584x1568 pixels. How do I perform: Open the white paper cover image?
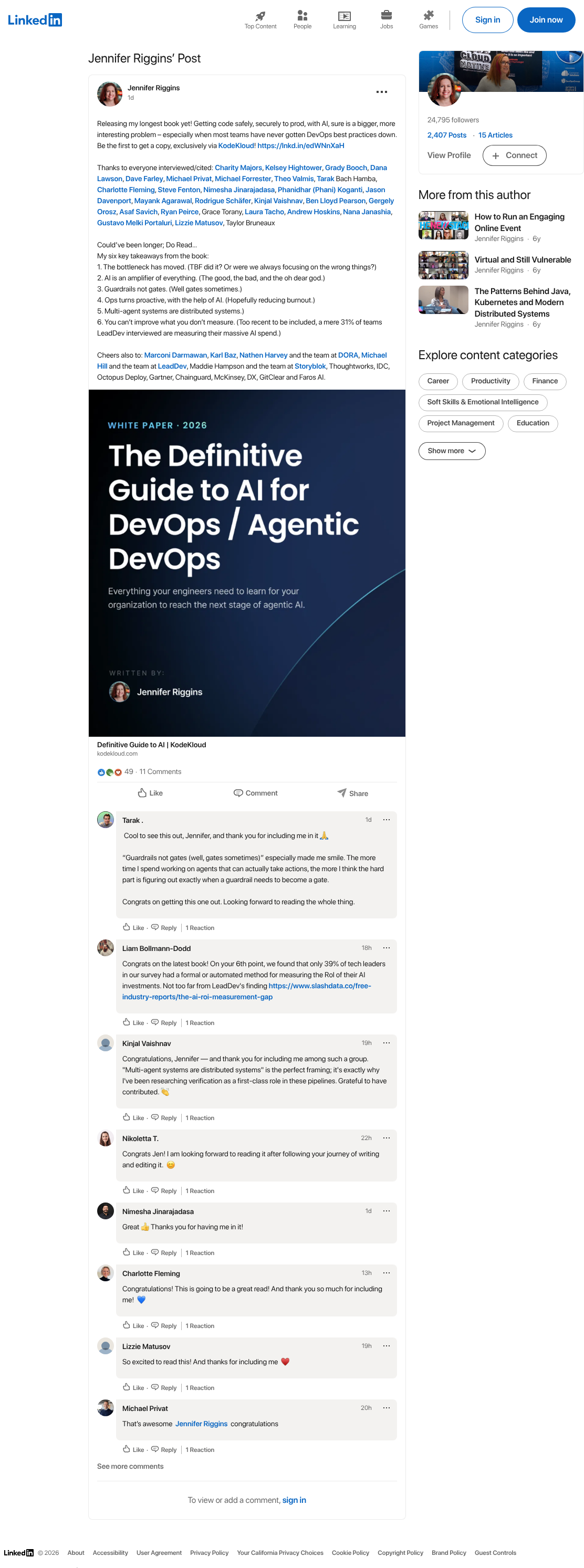tap(247, 563)
